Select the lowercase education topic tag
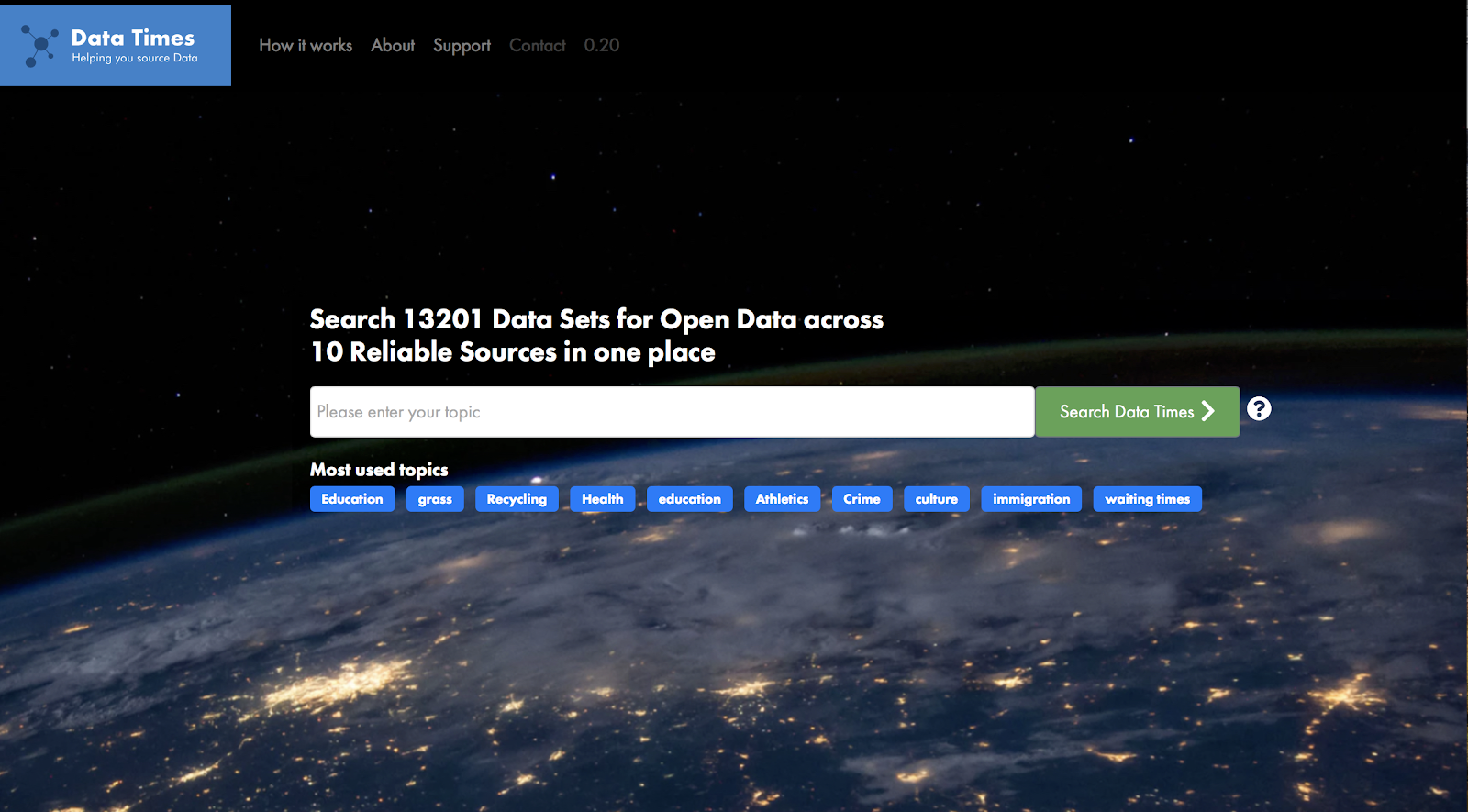 click(x=690, y=499)
